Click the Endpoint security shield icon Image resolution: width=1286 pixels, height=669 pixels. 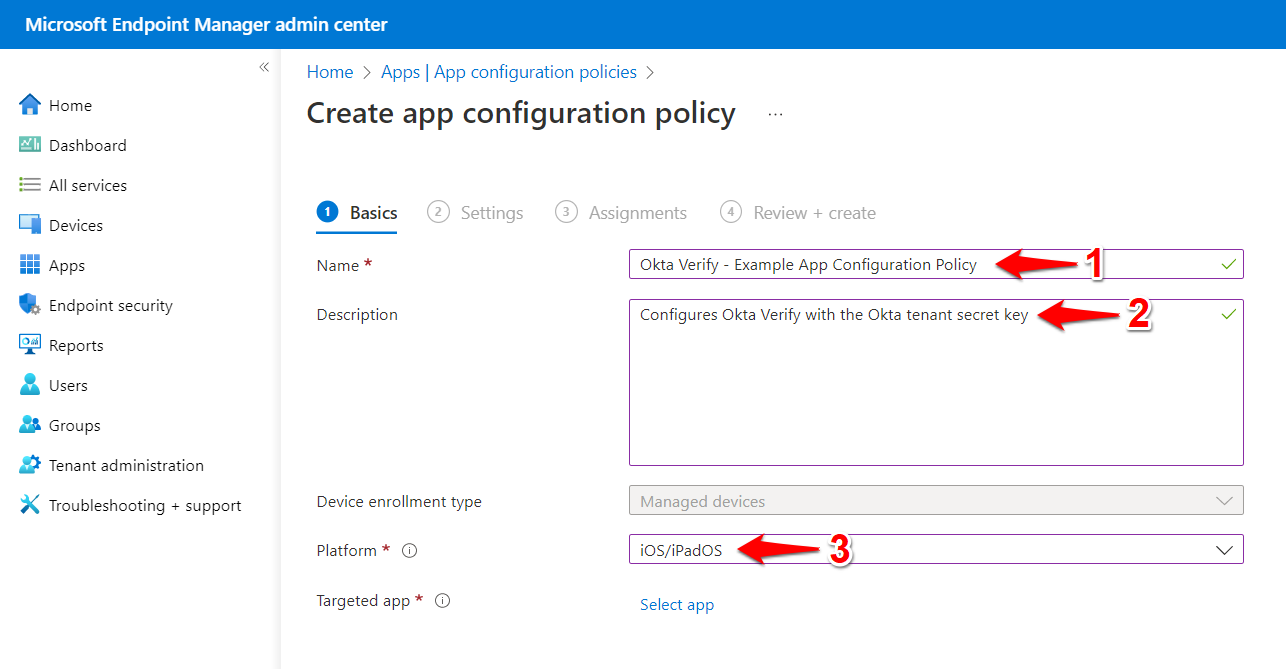(30, 305)
